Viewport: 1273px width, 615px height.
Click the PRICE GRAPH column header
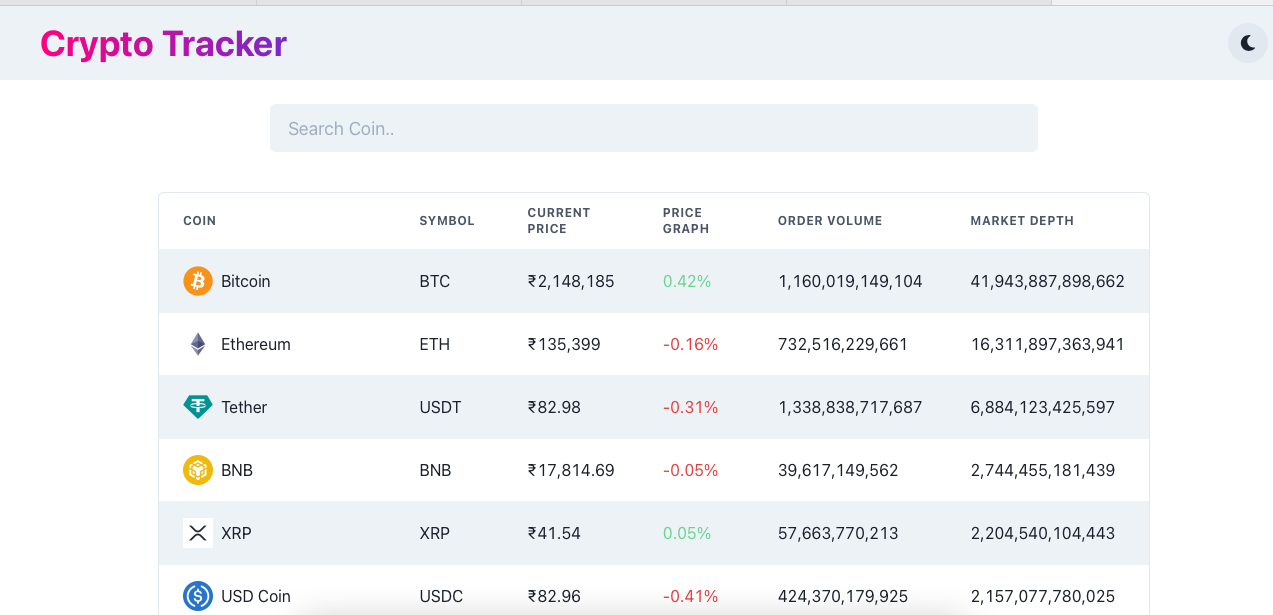click(686, 221)
